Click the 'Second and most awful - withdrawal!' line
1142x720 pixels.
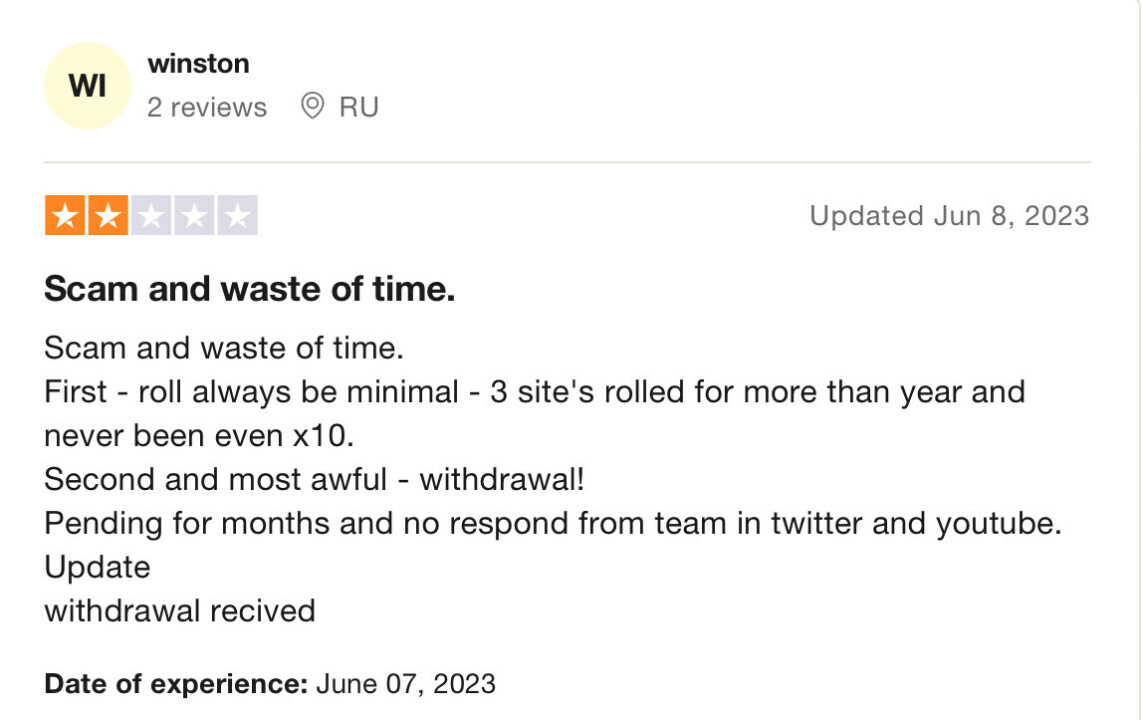coord(314,480)
